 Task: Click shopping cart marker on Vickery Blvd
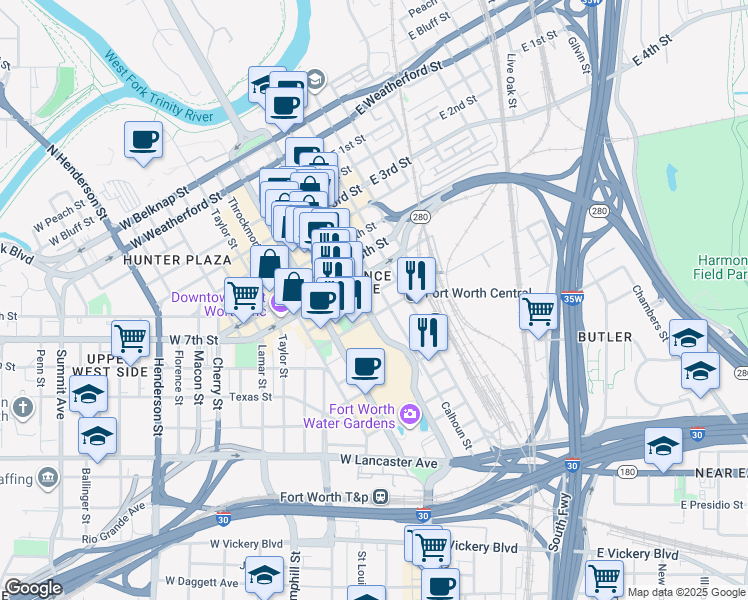click(431, 547)
